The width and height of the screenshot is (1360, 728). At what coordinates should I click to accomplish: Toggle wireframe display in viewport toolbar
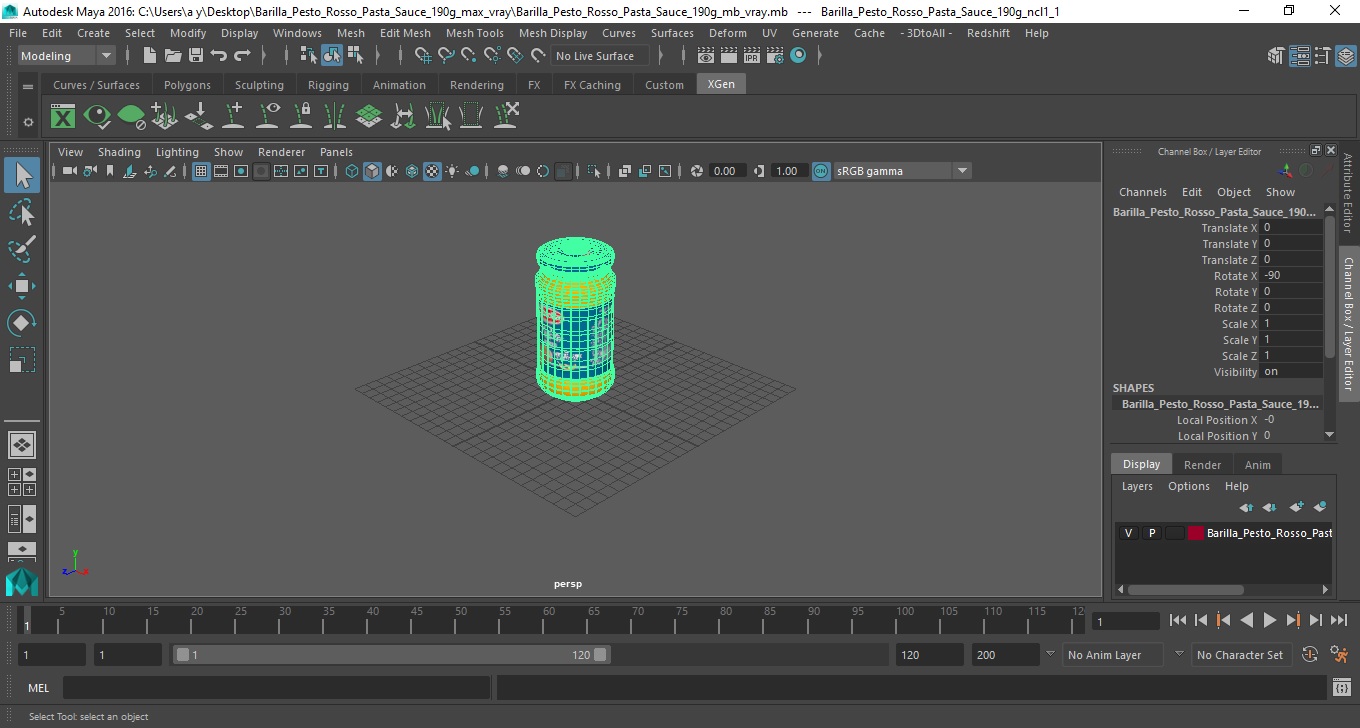tap(352, 171)
